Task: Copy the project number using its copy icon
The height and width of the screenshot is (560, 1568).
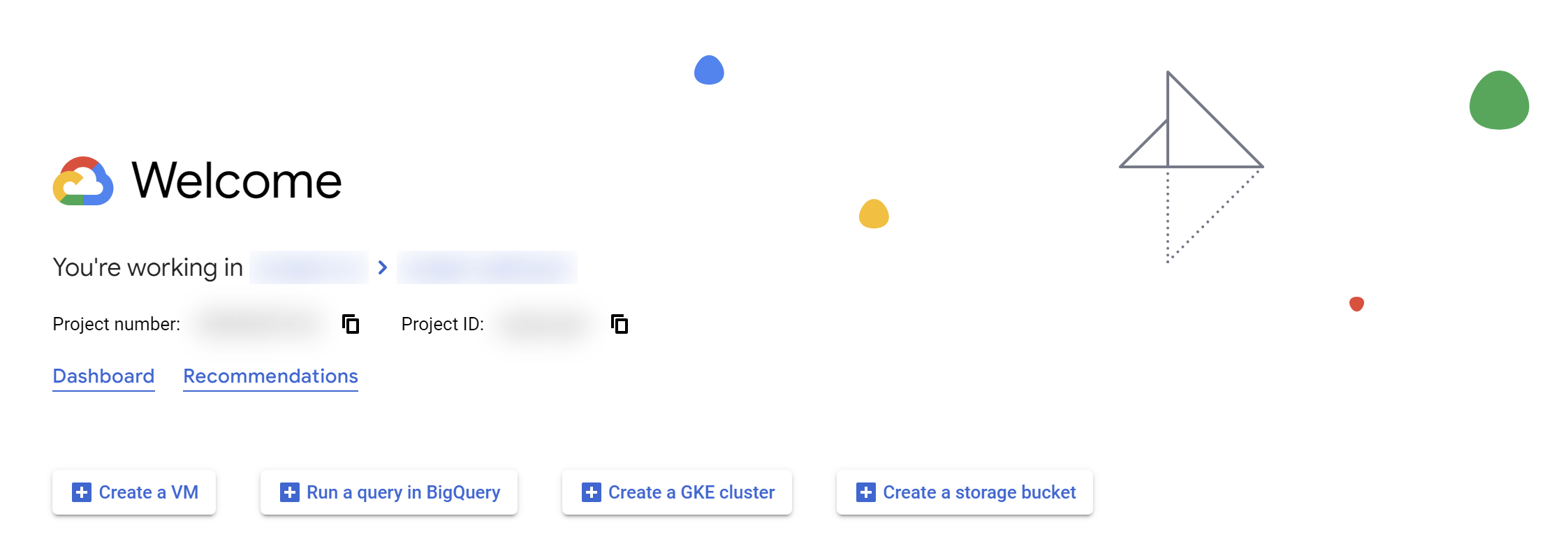Action: [x=350, y=323]
